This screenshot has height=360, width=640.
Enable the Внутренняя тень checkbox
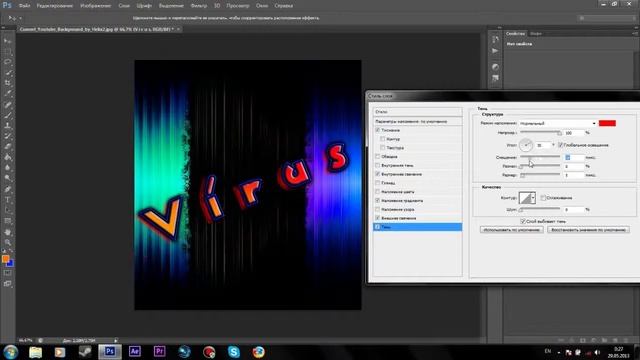[x=378, y=165]
